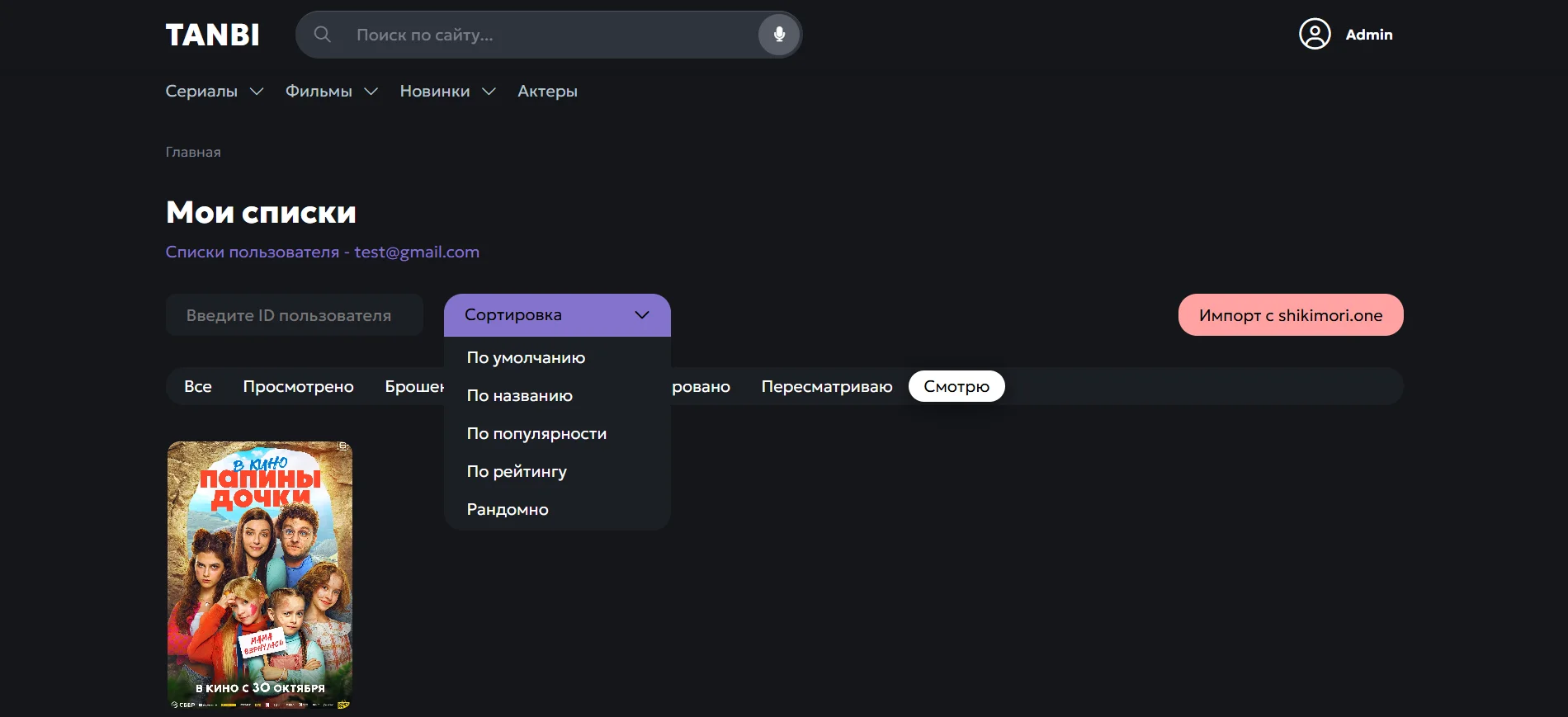Expand the Новинки menu chevron
Screen dimensions: 1568x717
point(489,92)
